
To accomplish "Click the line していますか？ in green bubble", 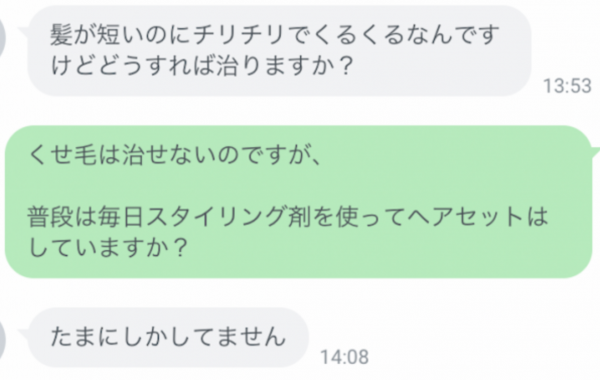I will [x=108, y=248].
